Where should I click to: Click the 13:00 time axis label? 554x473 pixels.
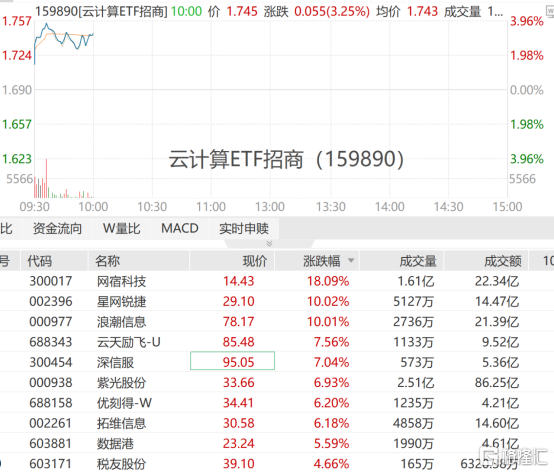click(x=270, y=207)
